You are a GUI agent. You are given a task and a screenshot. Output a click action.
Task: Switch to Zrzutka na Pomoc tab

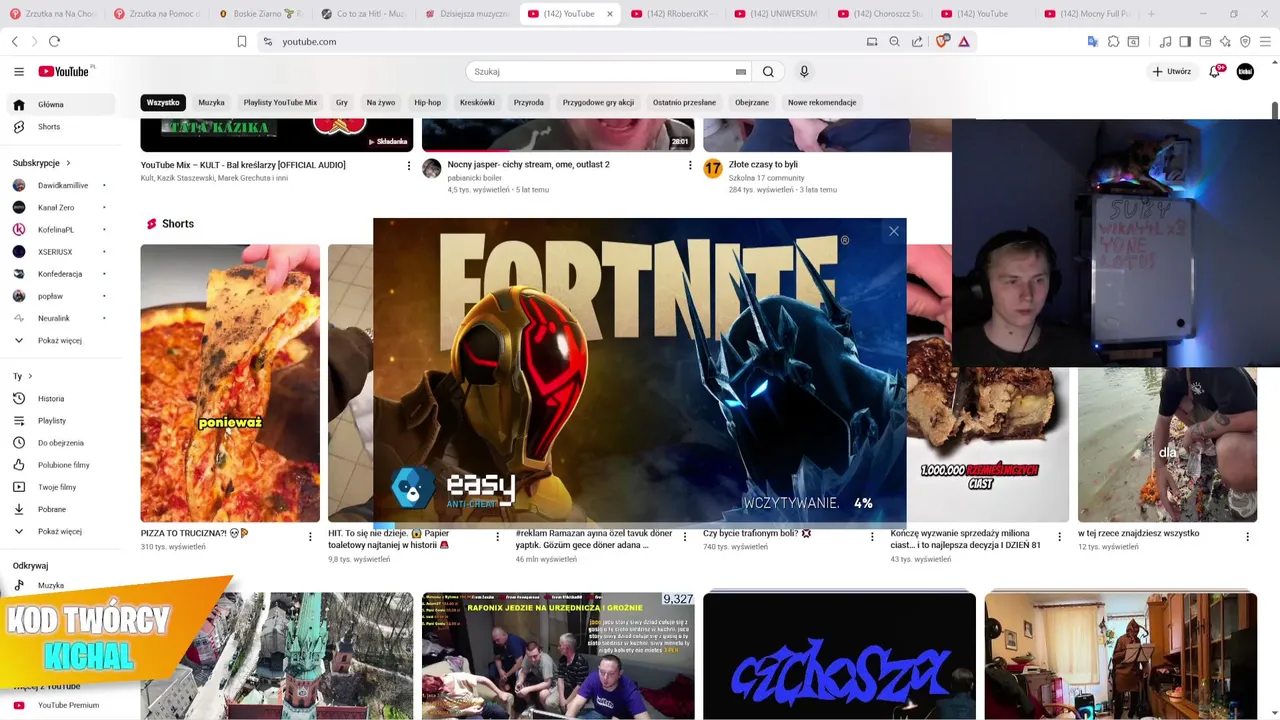point(157,14)
